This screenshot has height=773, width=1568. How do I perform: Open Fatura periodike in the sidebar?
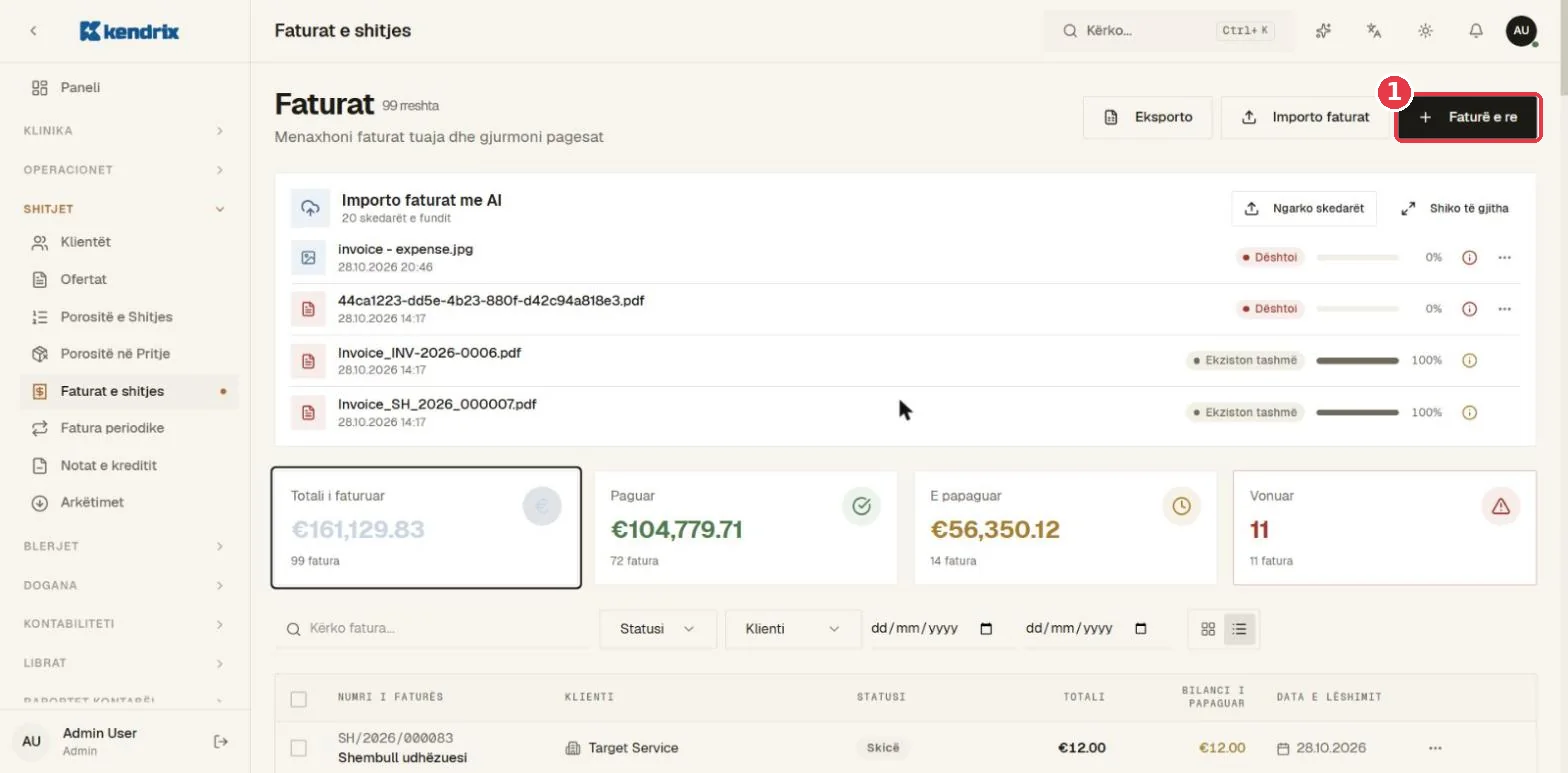[129, 428]
